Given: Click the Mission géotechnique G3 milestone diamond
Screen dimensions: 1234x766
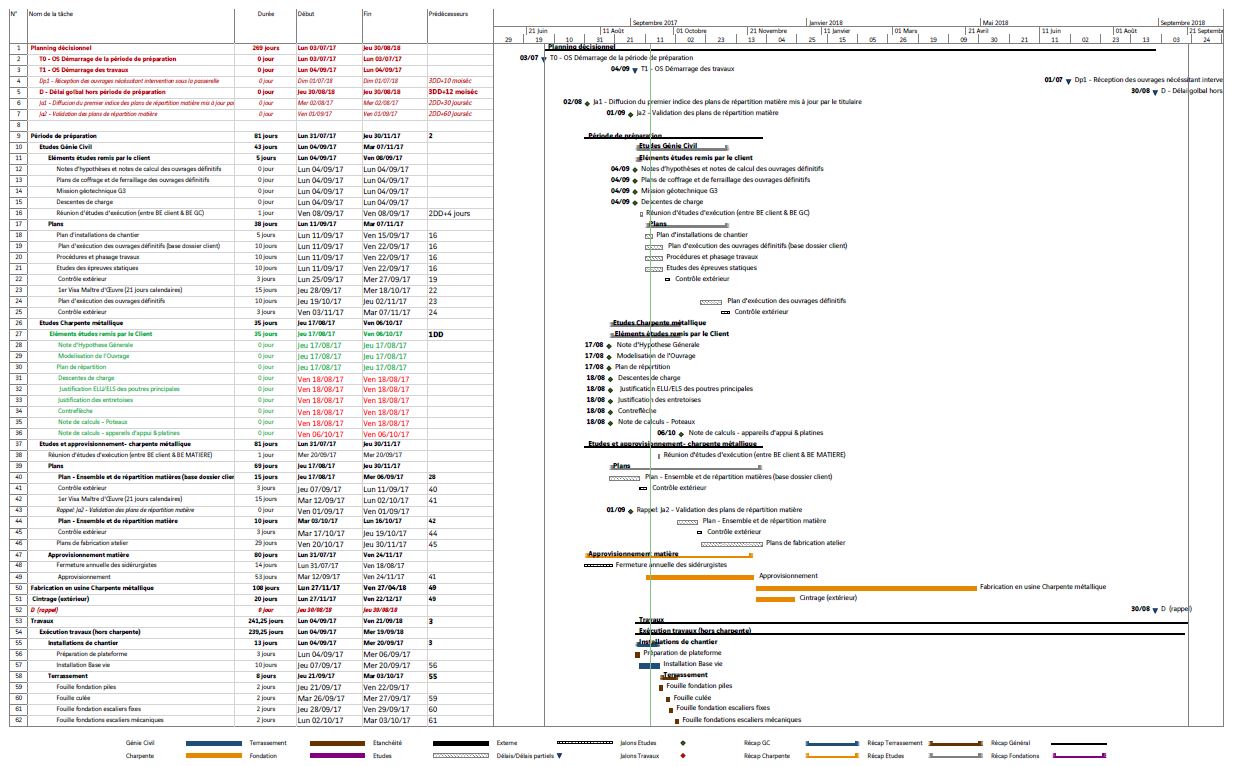Looking at the screenshot, I should pyautogui.click(x=634, y=191).
